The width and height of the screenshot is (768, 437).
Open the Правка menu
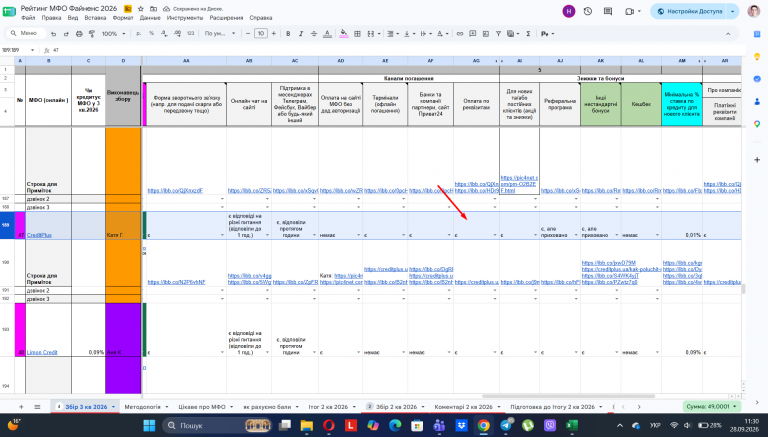coord(51,18)
